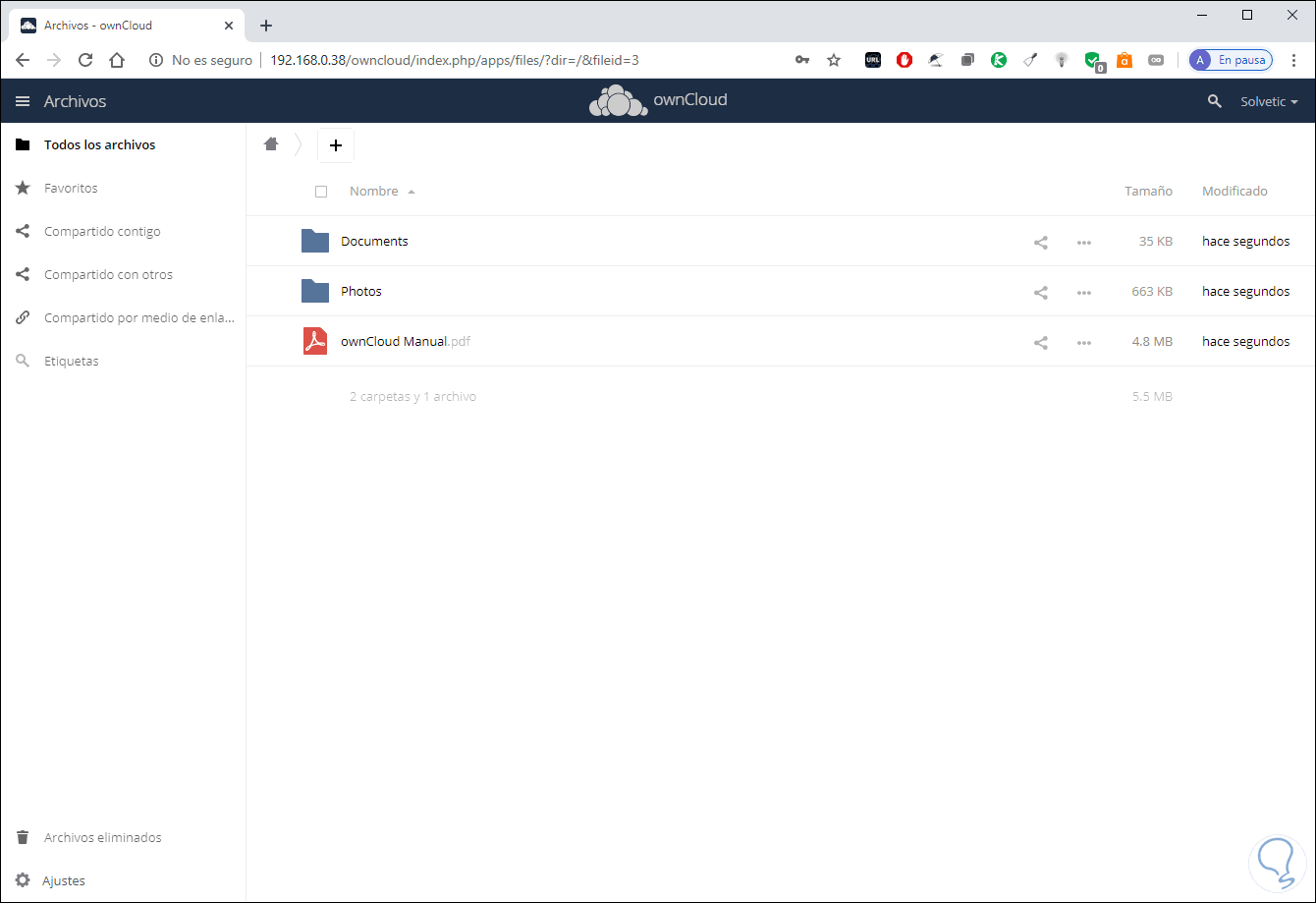
Task: Open a new browser tab
Action: point(265,26)
